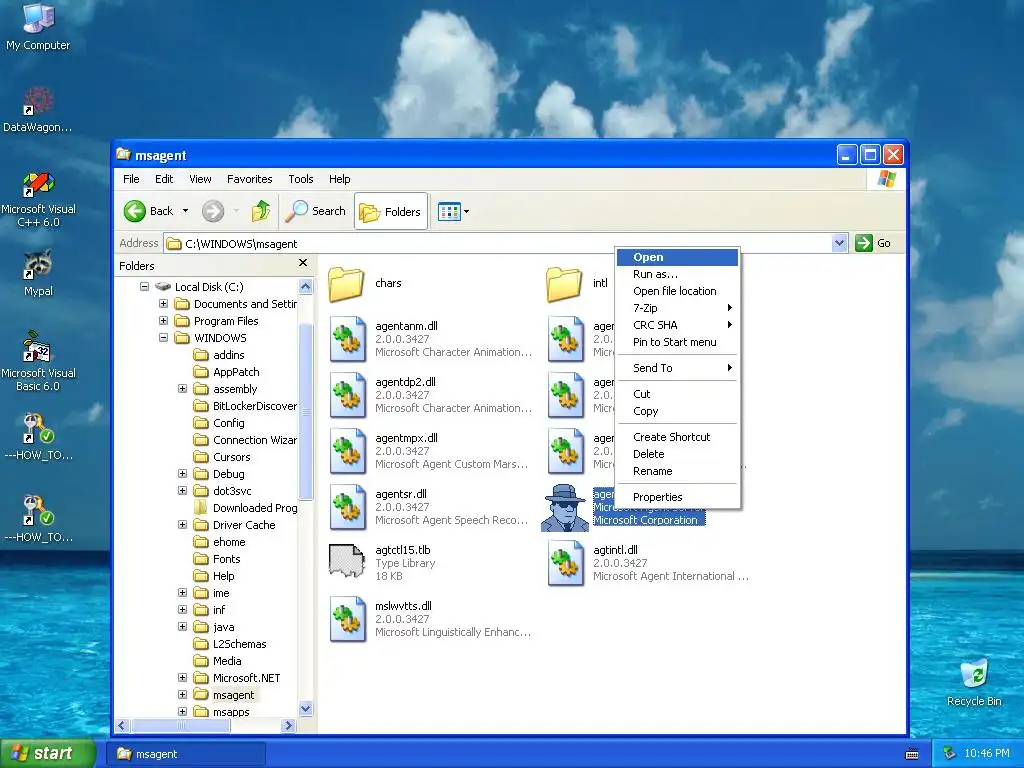Viewport: 1024px width, 768px height.
Task: Open the Favorites menu
Action: tap(249, 179)
